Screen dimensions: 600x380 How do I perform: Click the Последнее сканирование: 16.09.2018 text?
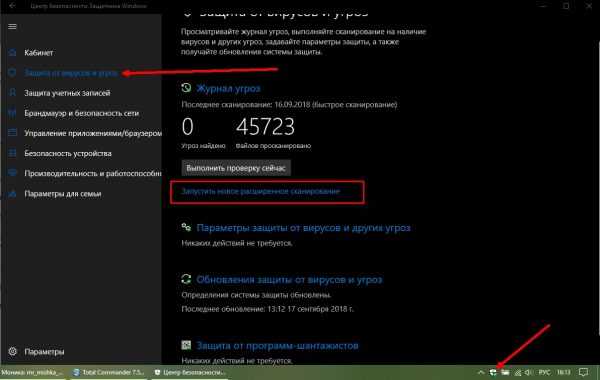[x=289, y=104]
